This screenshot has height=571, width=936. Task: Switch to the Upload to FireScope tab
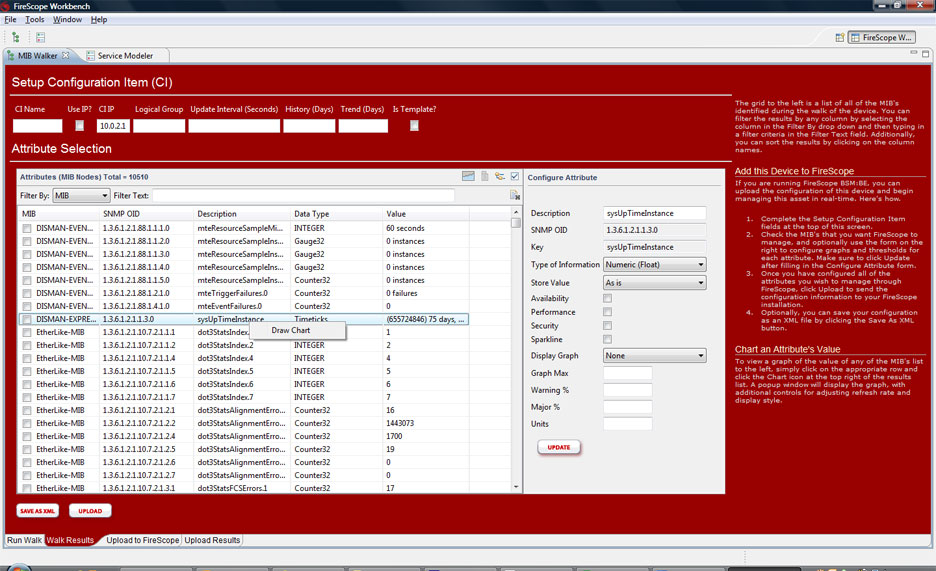142,540
